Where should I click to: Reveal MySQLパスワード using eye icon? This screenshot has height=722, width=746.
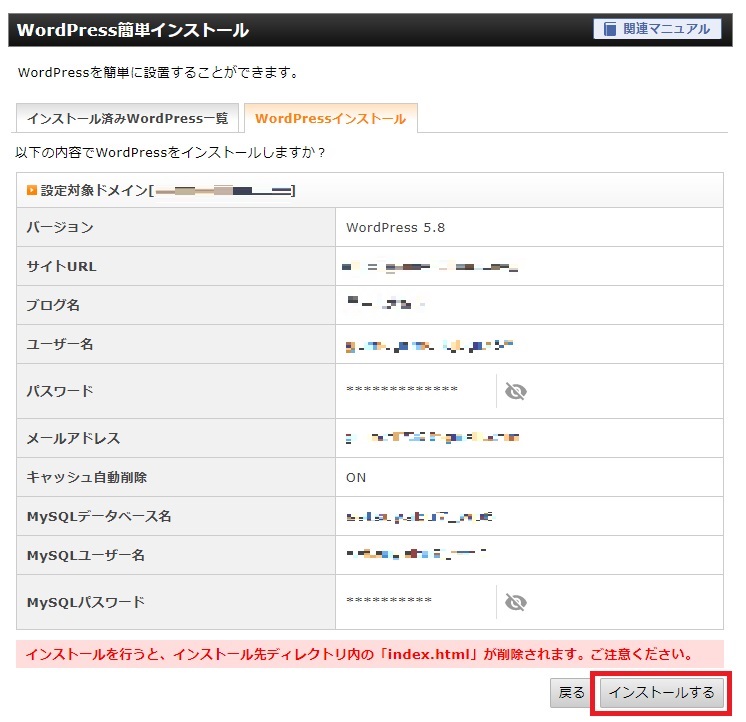(x=515, y=602)
